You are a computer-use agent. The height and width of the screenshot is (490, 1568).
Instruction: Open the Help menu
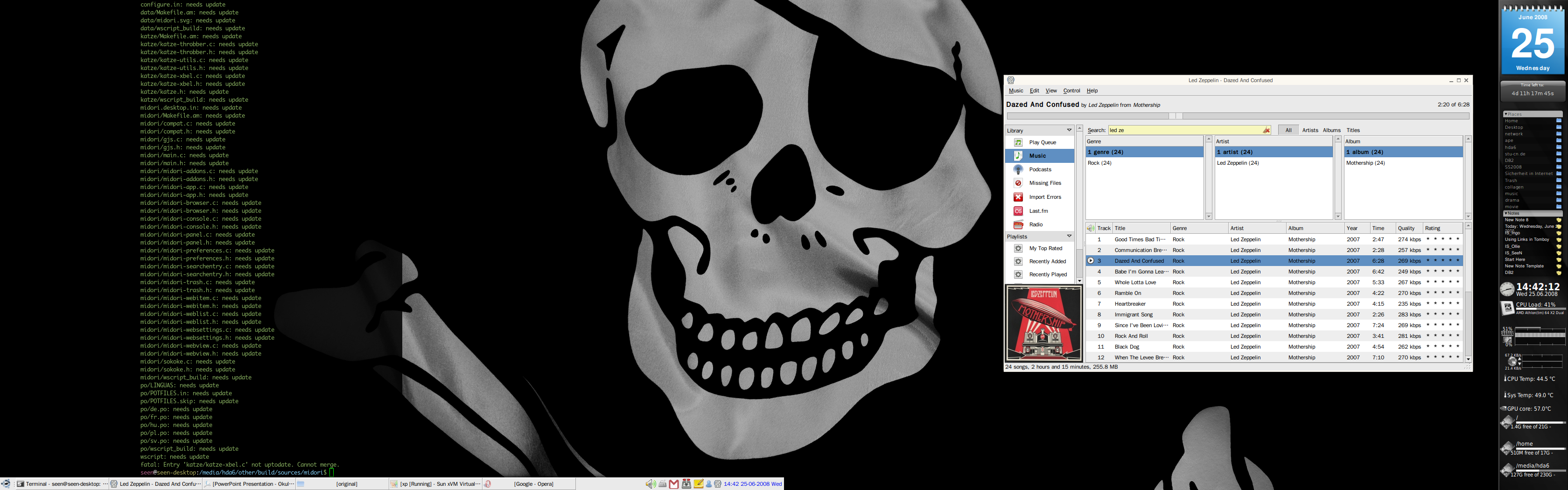point(1092,91)
